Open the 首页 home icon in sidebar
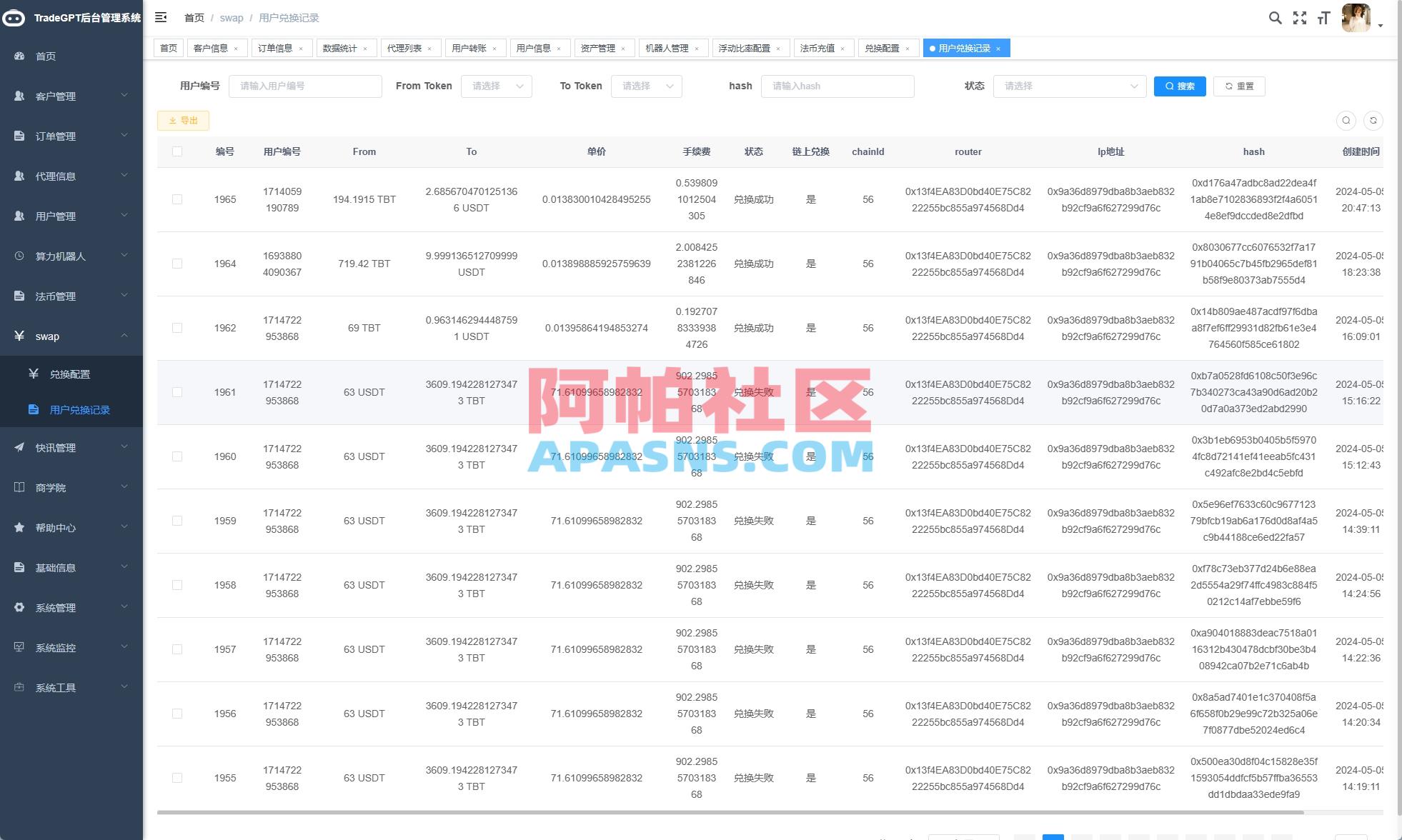Image resolution: width=1402 pixels, height=840 pixels. click(x=19, y=56)
